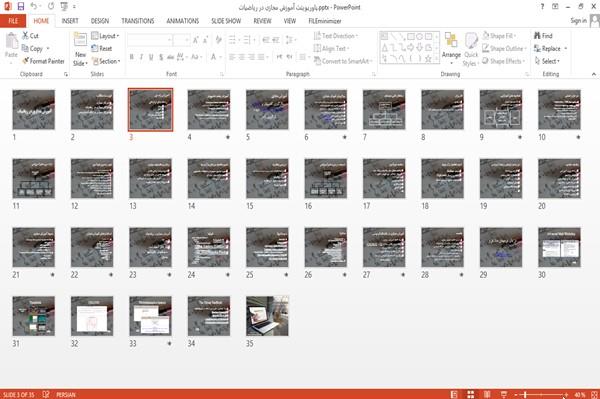Select slide 30 thumbnail
Image resolution: width=600 pixels, height=399 pixels.
559,247
